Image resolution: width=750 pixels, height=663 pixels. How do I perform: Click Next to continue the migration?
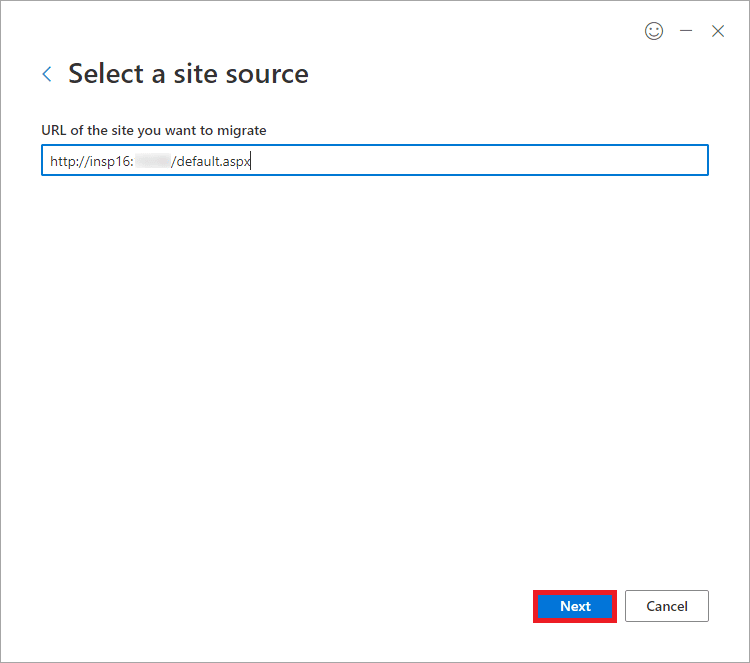[x=575, y=606]
